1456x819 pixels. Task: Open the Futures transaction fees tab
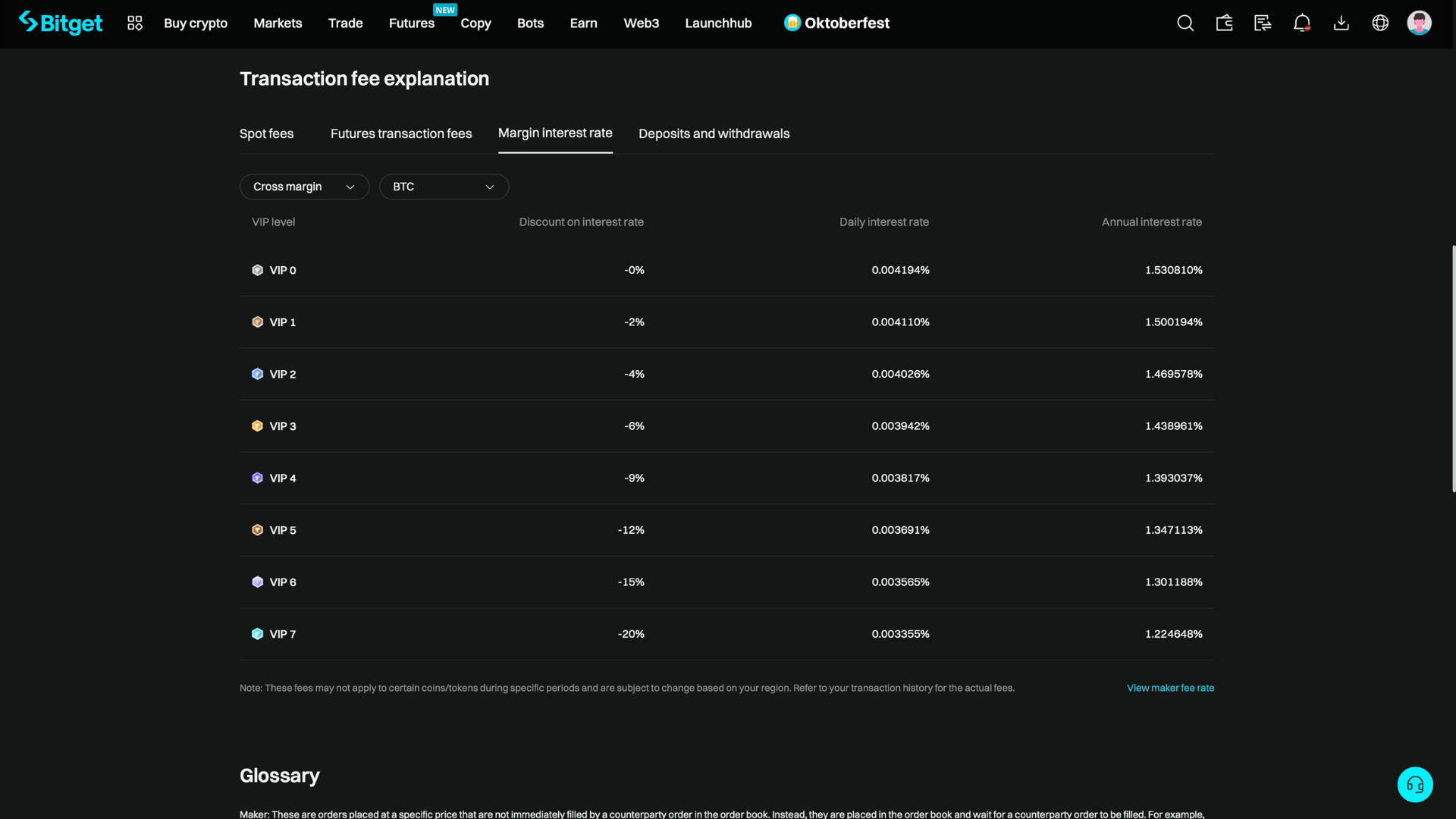coord(401,133)
